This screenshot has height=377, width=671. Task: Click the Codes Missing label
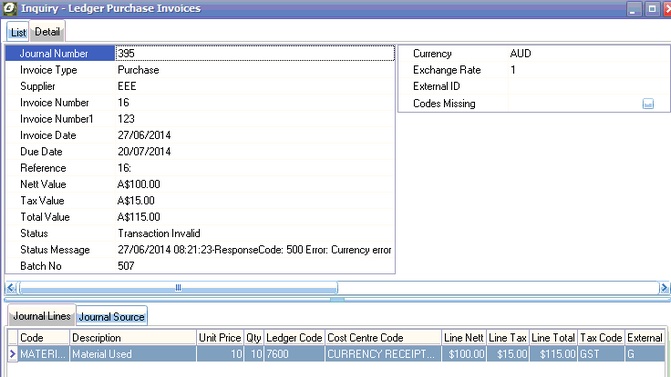pyautogui.click(x=444, y=104)
